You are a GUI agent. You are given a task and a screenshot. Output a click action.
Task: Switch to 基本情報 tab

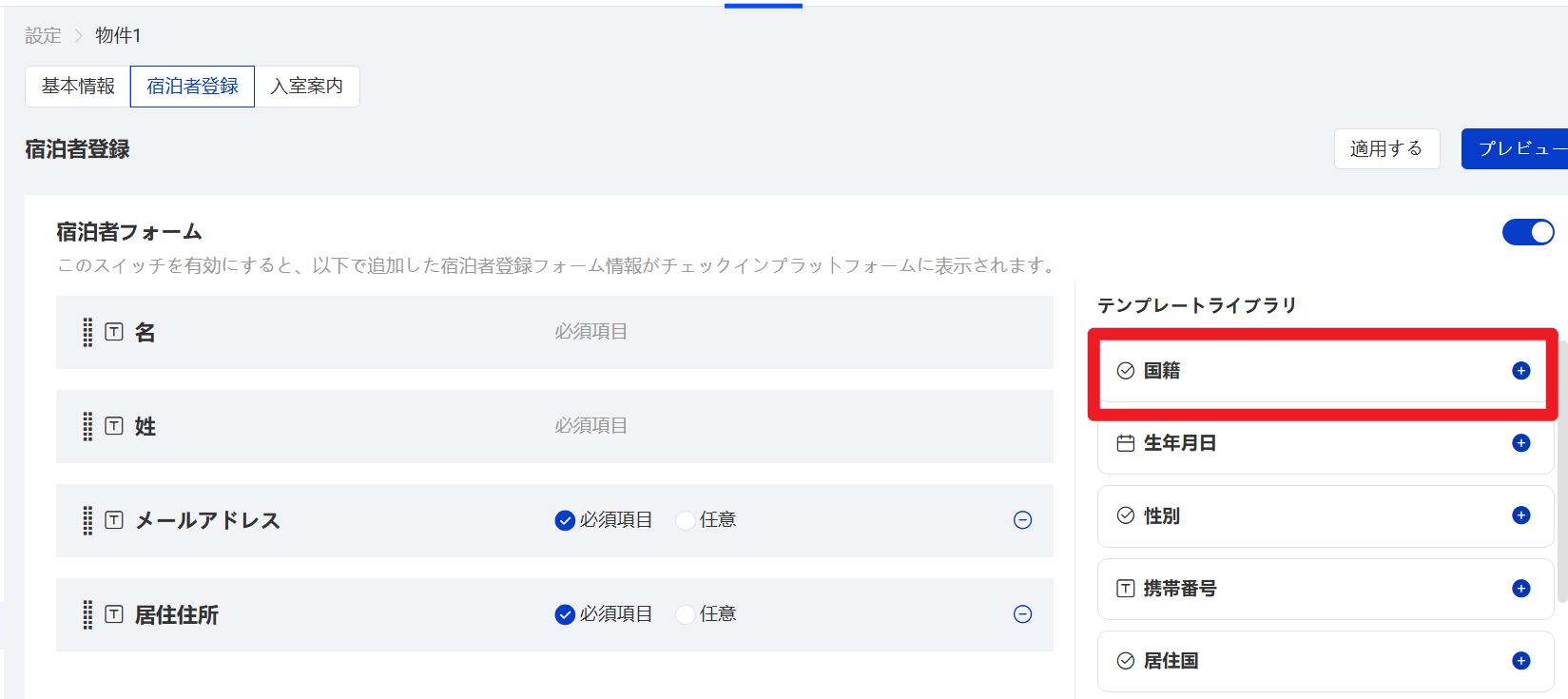pyautogui.click(x=78, y=87)
